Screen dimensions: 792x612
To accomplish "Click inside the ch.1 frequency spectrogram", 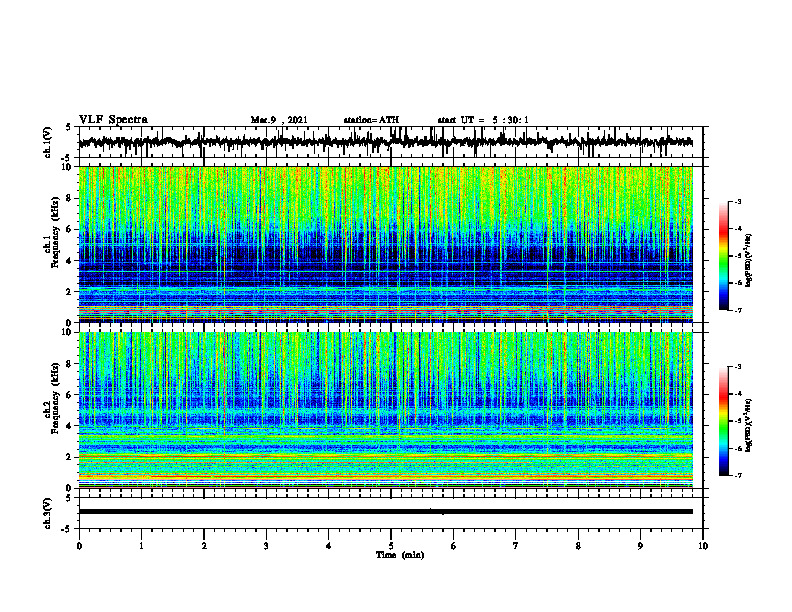I will (x=385, y=244).
